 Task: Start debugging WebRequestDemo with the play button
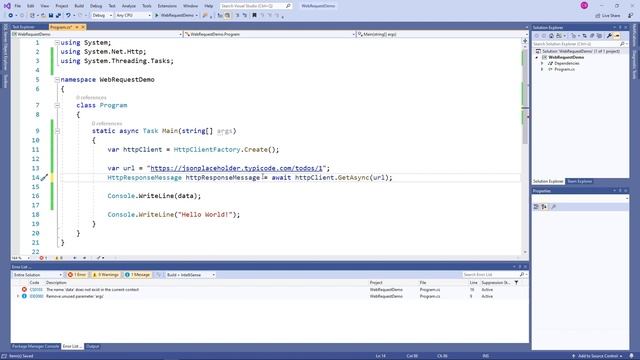coord(156,16)
